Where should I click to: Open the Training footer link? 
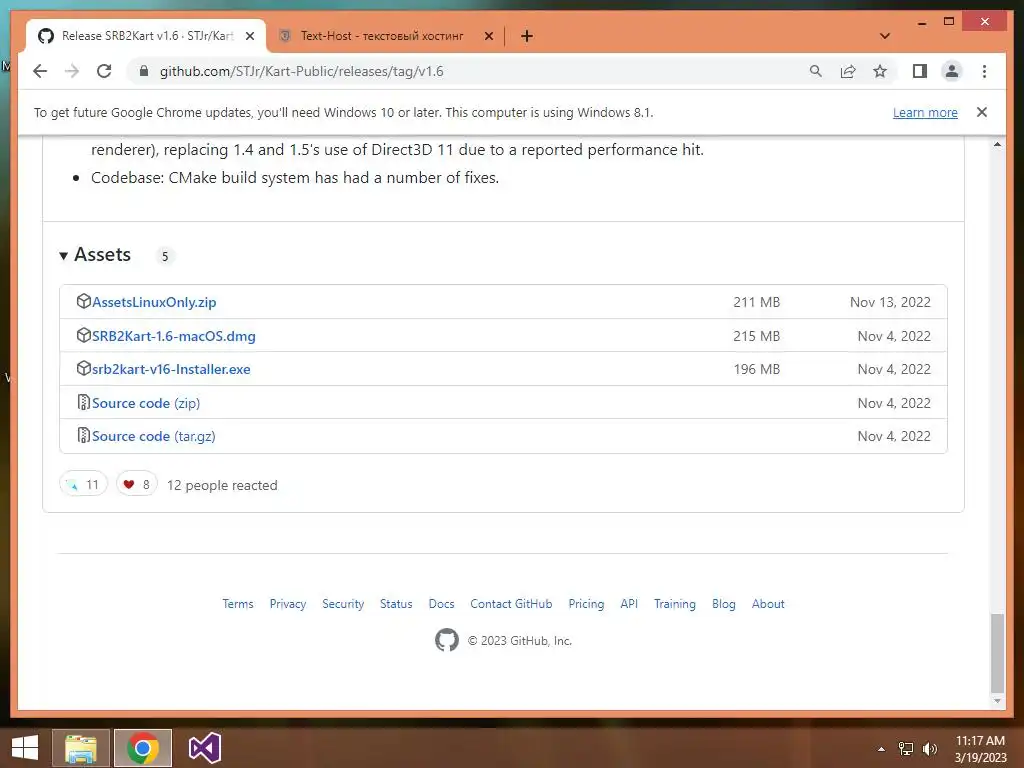(675, 604)
